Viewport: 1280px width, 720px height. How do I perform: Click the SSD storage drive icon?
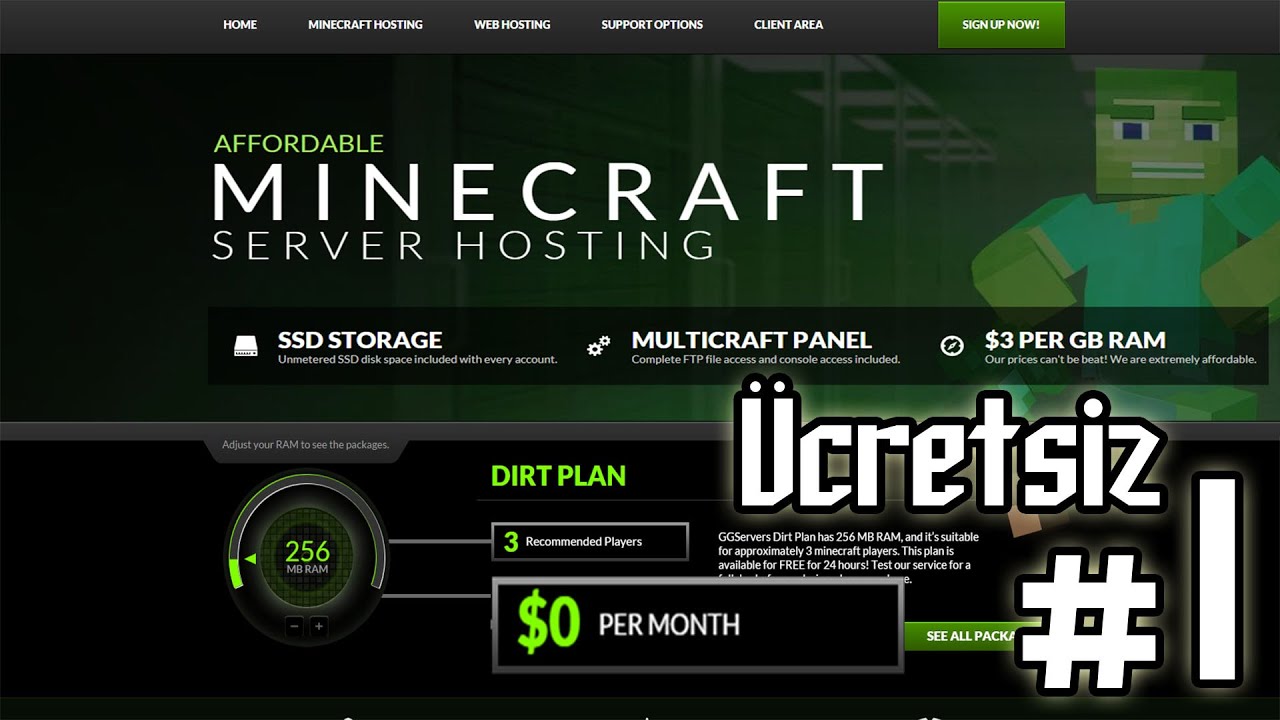(246, 346)
